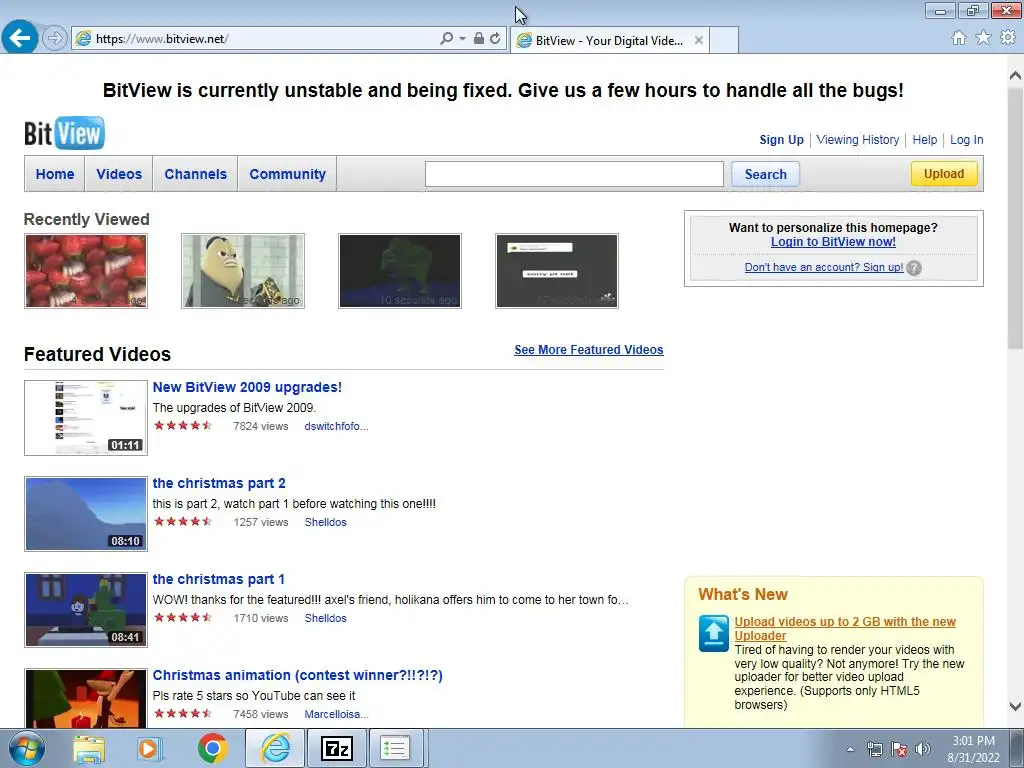This screenshot has width=1024, height=768.
Task: Open the Action Center flag icon
Action: pos(899,749)
